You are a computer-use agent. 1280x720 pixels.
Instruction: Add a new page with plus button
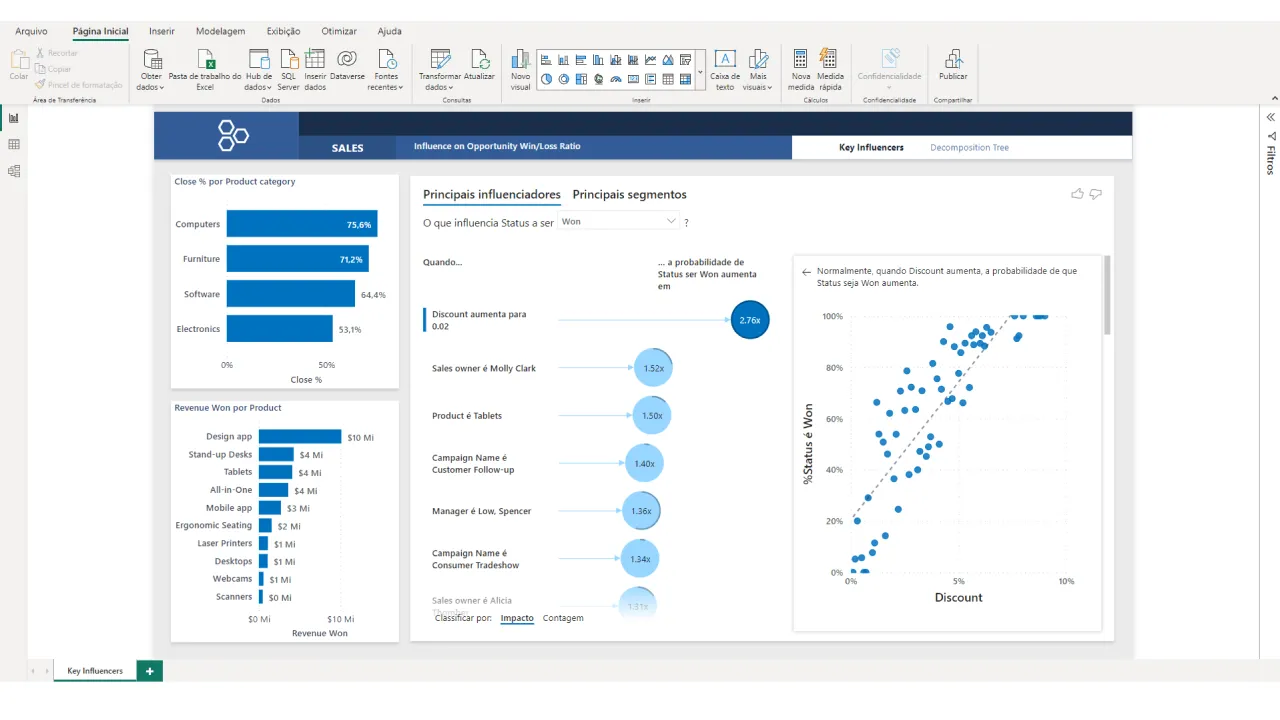point(149,671)
